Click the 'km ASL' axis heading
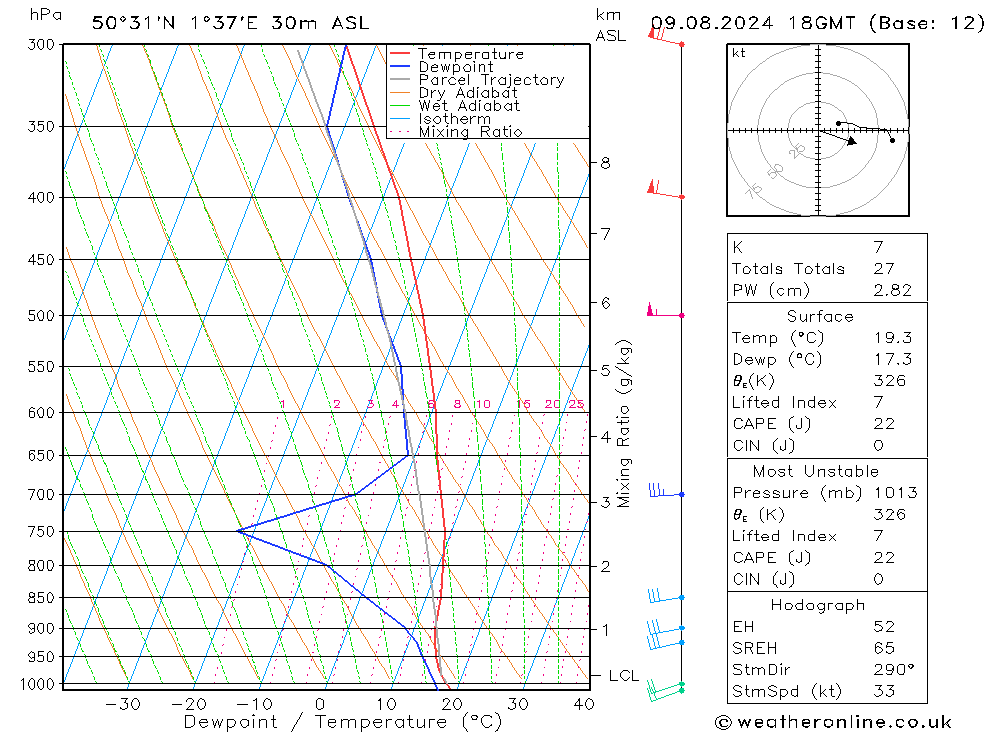The height and width of the screenshot is (733, 1000). [x=610, y=25]
